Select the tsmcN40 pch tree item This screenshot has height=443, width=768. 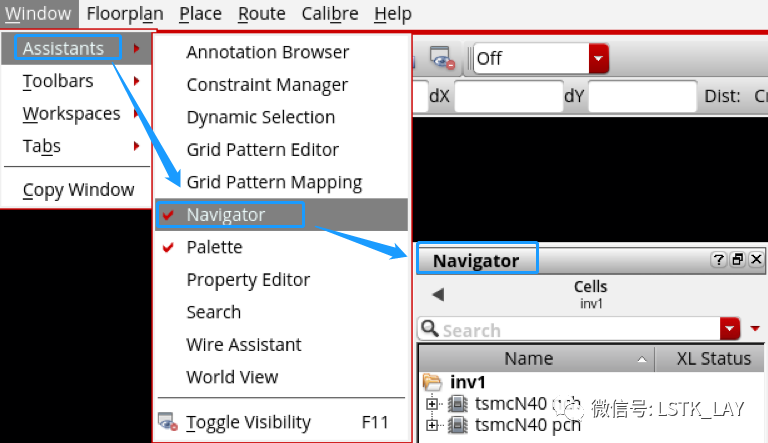(528, 425)
